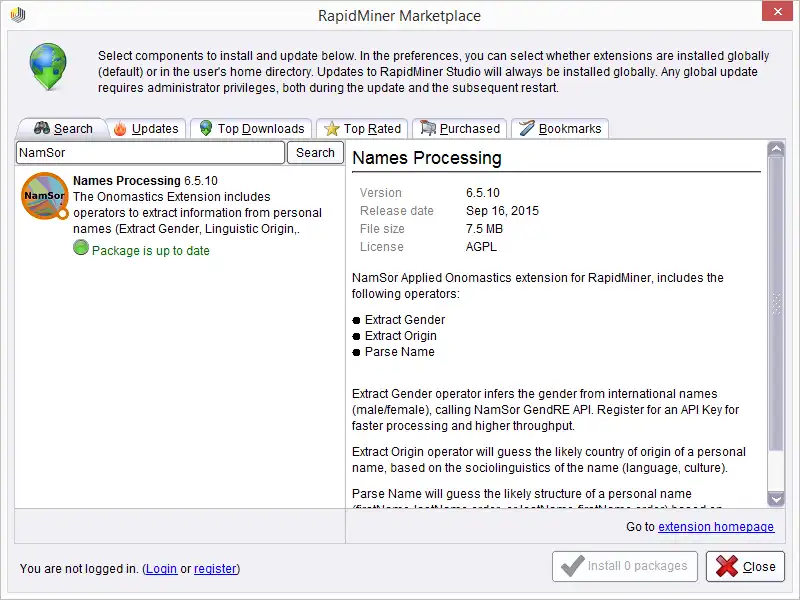Focus the NamSor search input field
The width and height of the screenshot is (800, 600).
click(150, 153)
